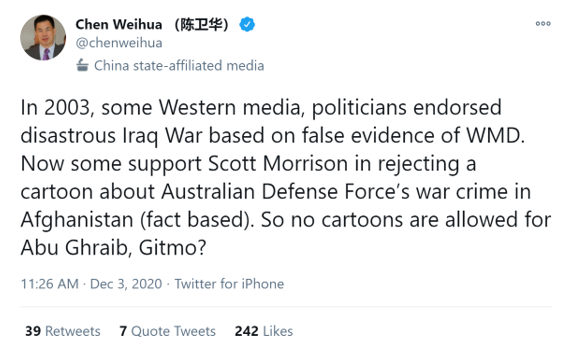View the 39 Retweets list
The width and height of the screenshot is (565, 363).
coord(63,331)
